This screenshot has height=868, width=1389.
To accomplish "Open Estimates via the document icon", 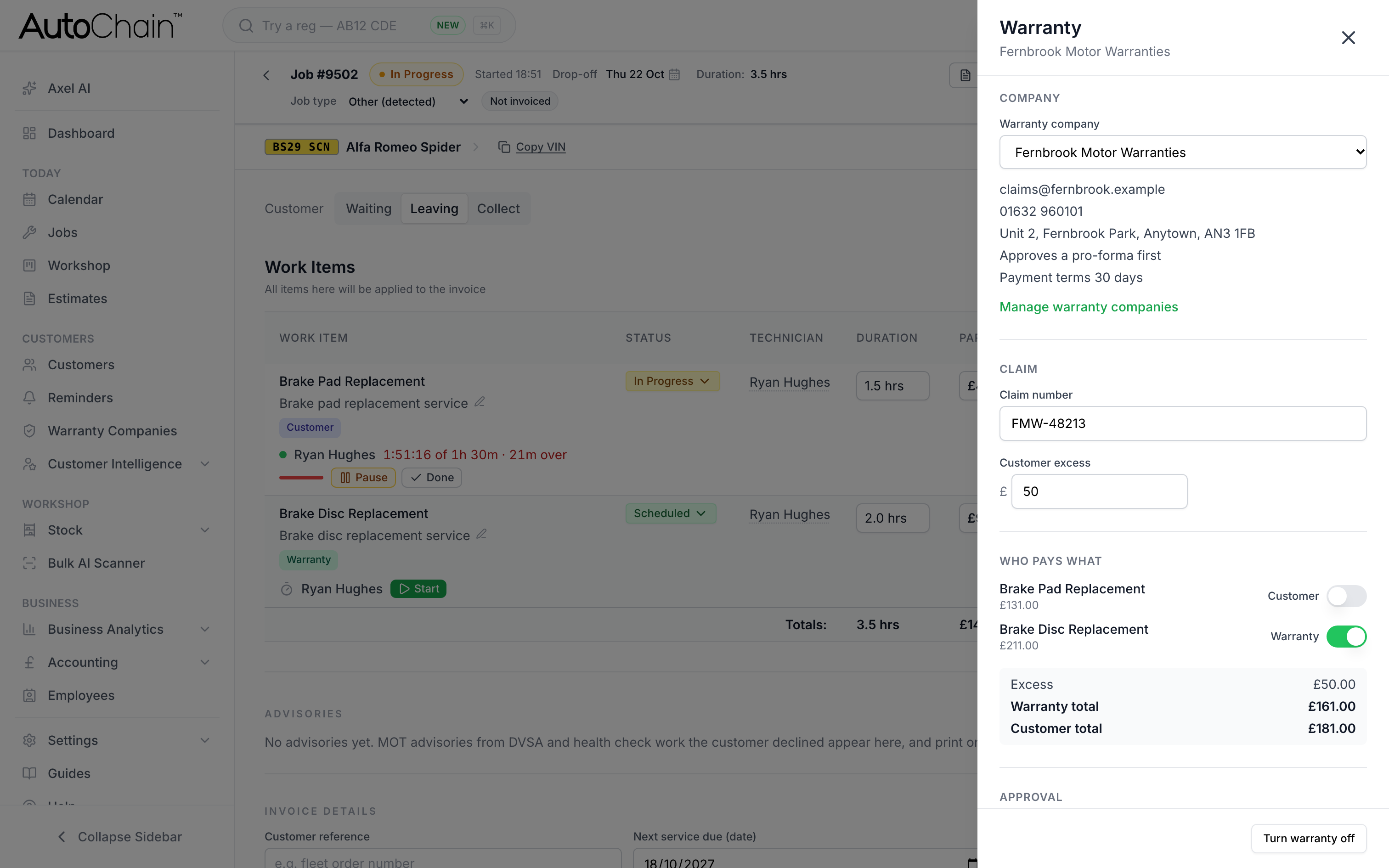I will (29, 299).
